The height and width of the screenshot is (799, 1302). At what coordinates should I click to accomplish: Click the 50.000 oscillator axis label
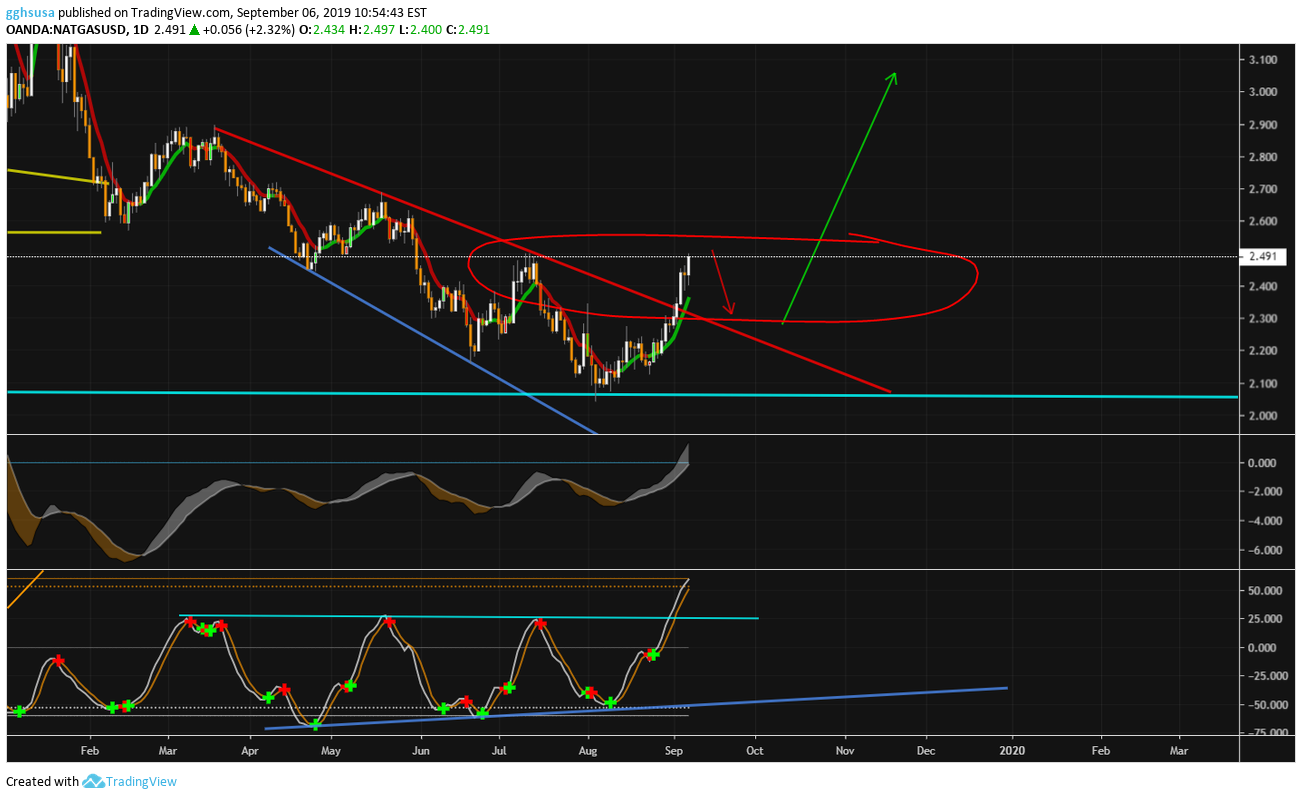tap(1266, 591)
